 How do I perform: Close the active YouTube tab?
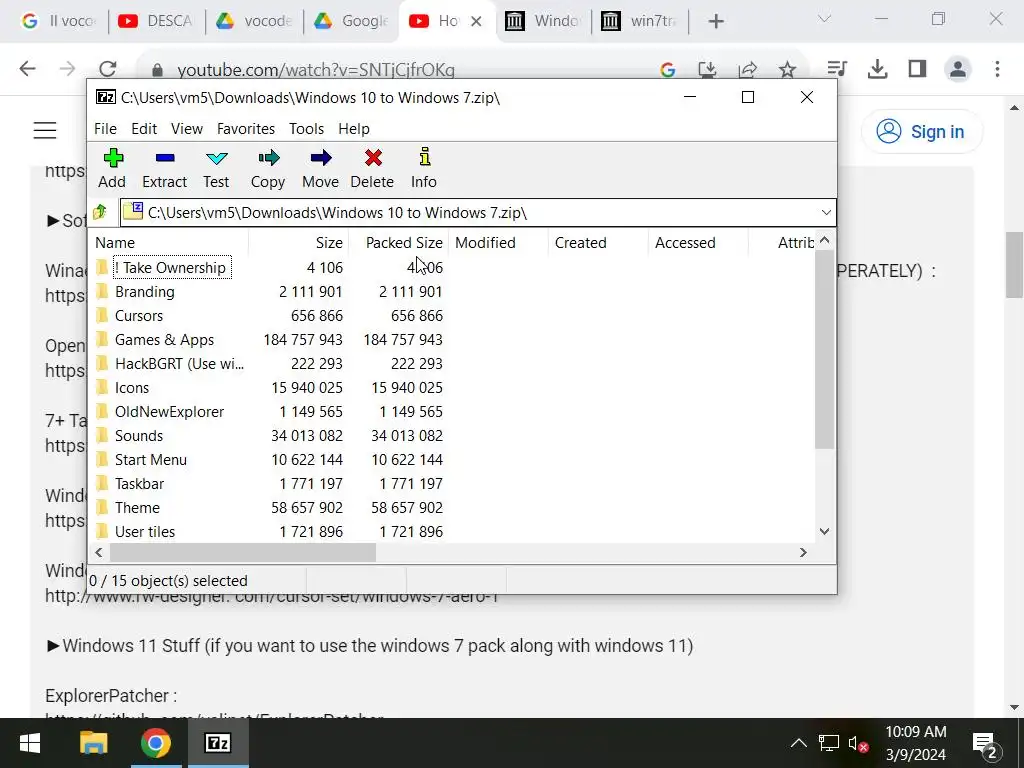coord(476,22)
